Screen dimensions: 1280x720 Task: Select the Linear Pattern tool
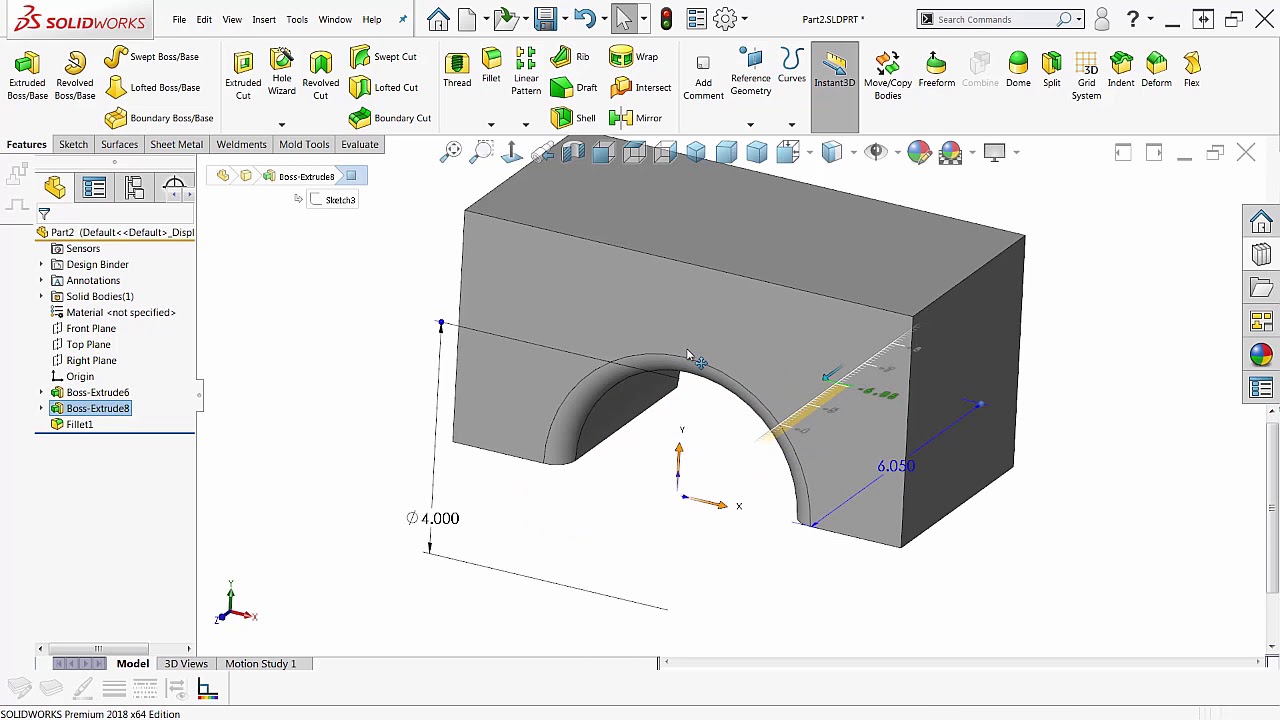coord(526,70)
